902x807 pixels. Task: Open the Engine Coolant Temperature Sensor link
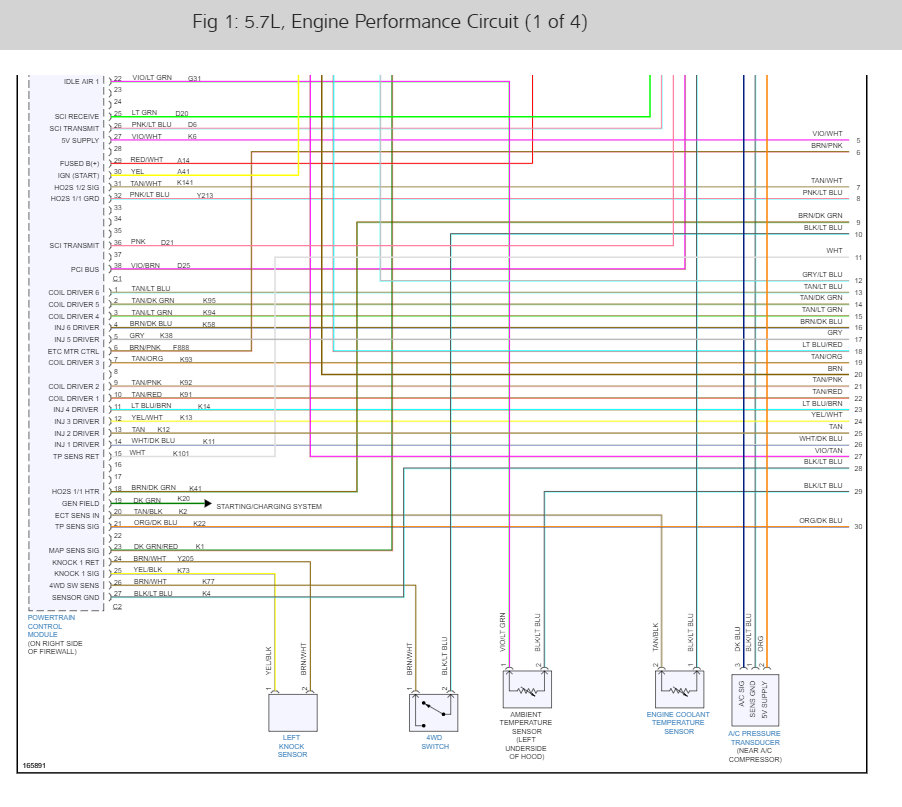tap(678, 723)
